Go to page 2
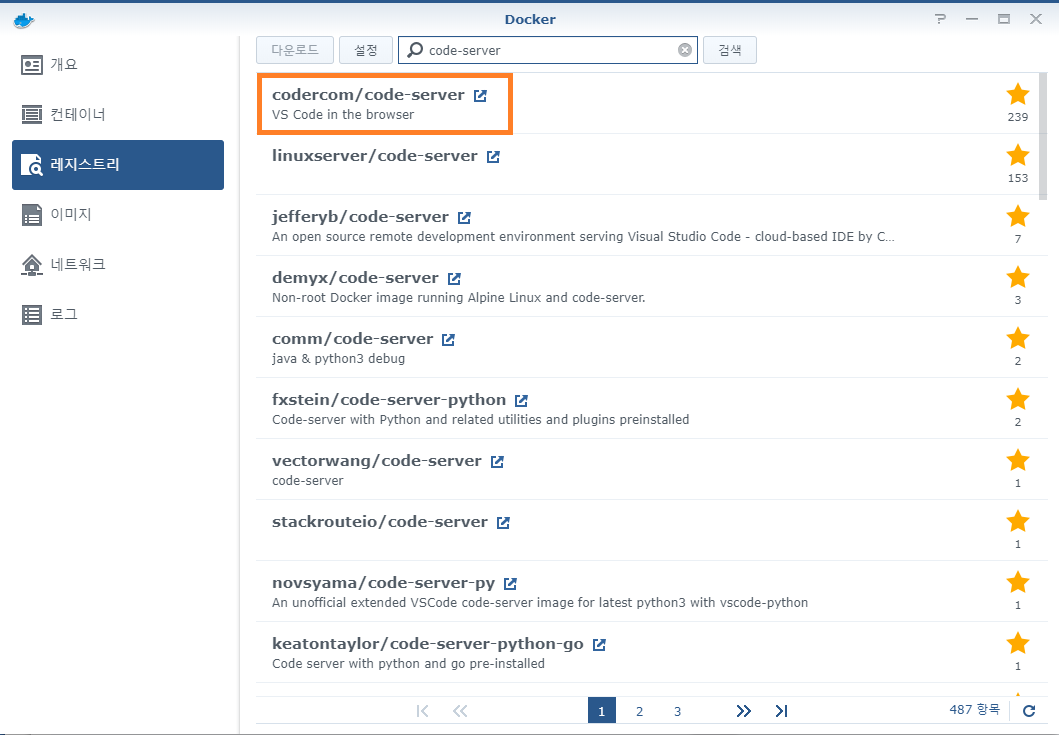Screen dimensions: 1059x735 click(x=640, y=711)
